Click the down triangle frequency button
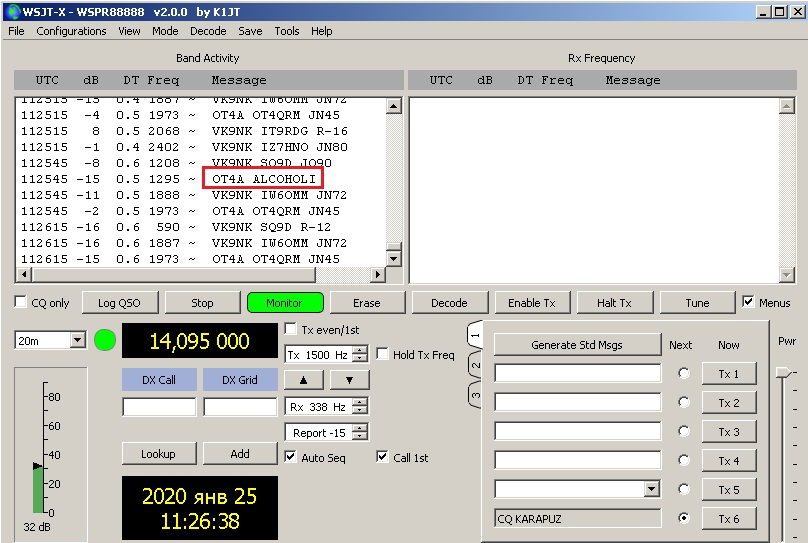The height and width of the screenshot is (543, 808). [349, 380]
